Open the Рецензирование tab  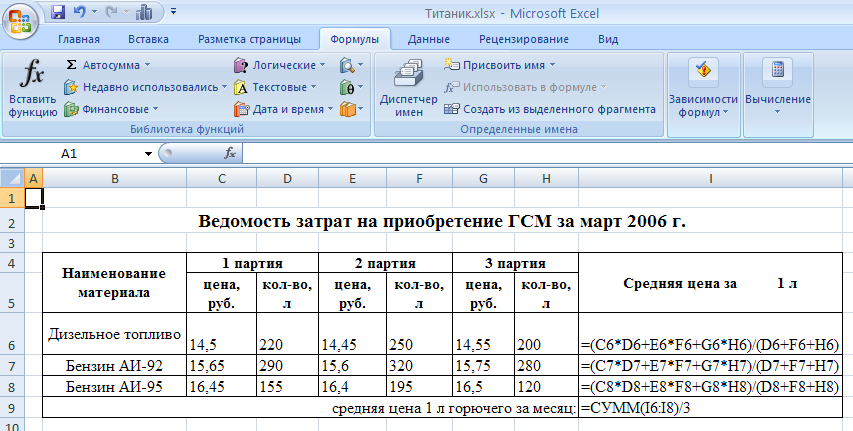point(524,39)
